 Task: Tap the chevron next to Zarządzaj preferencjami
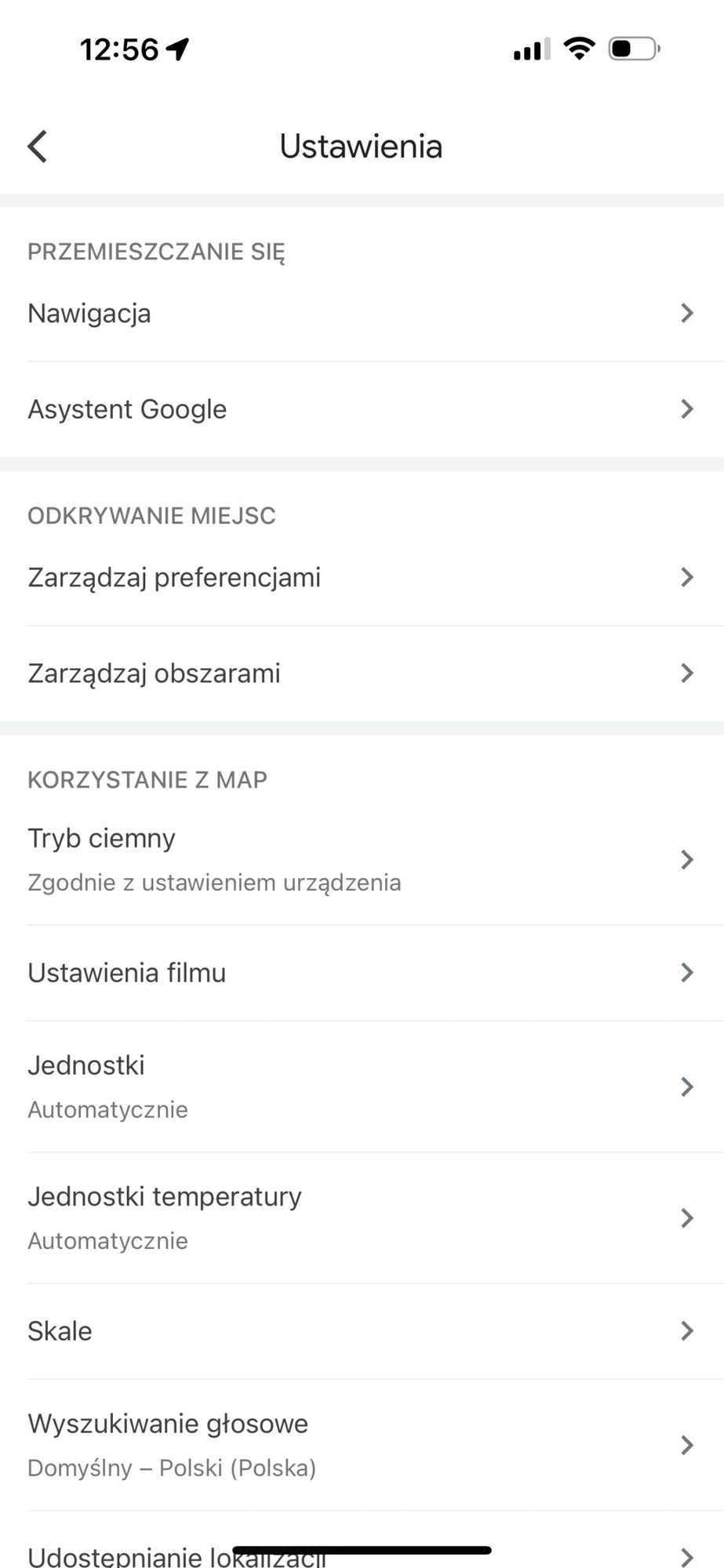pos(687,578)
